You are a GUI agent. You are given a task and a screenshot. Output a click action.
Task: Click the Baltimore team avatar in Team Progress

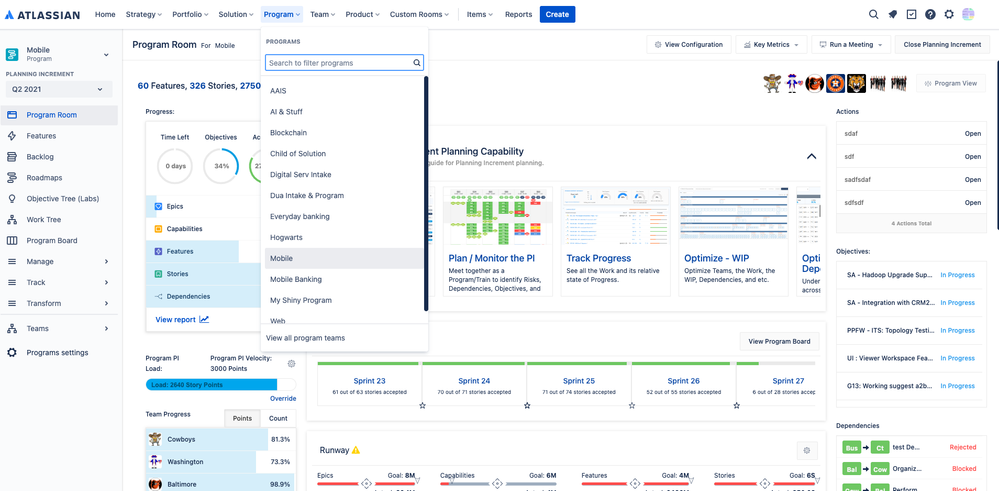155,485
